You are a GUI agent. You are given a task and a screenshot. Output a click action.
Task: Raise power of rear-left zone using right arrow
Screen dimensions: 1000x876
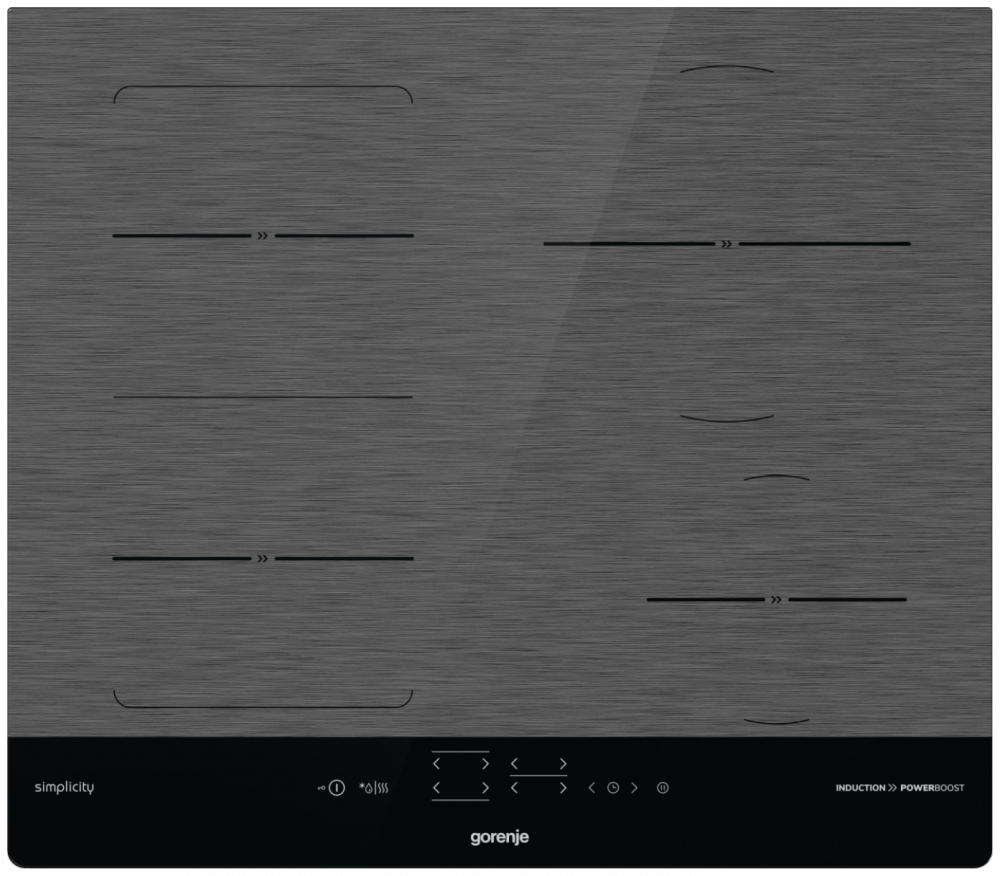pyautogui.click(x=485, y=764)
